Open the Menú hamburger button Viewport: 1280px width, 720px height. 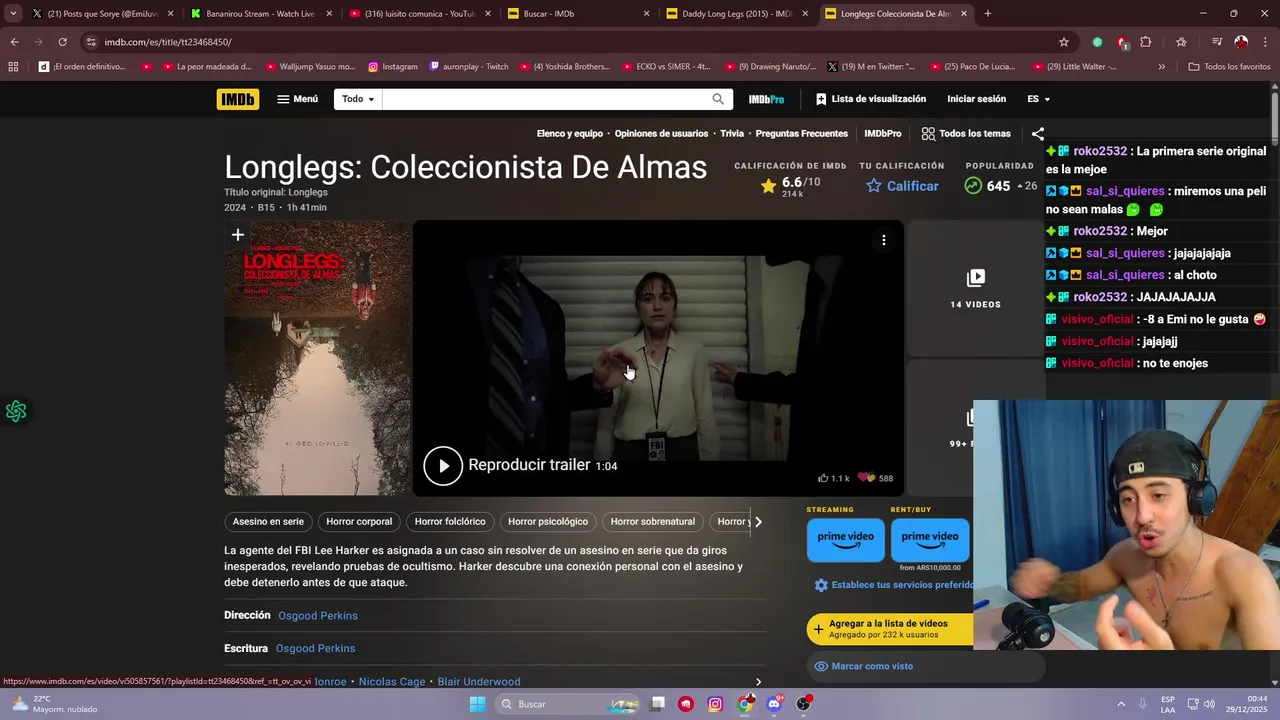point(298,99)
